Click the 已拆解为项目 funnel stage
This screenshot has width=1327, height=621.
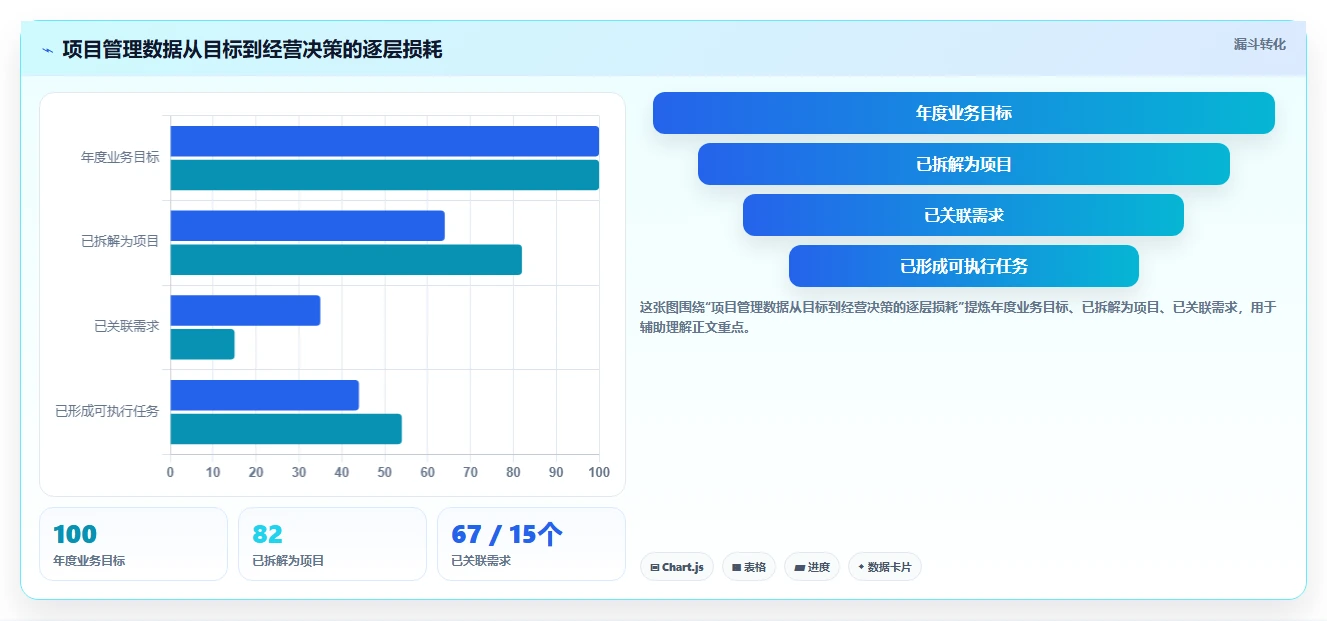pos(964,164)
